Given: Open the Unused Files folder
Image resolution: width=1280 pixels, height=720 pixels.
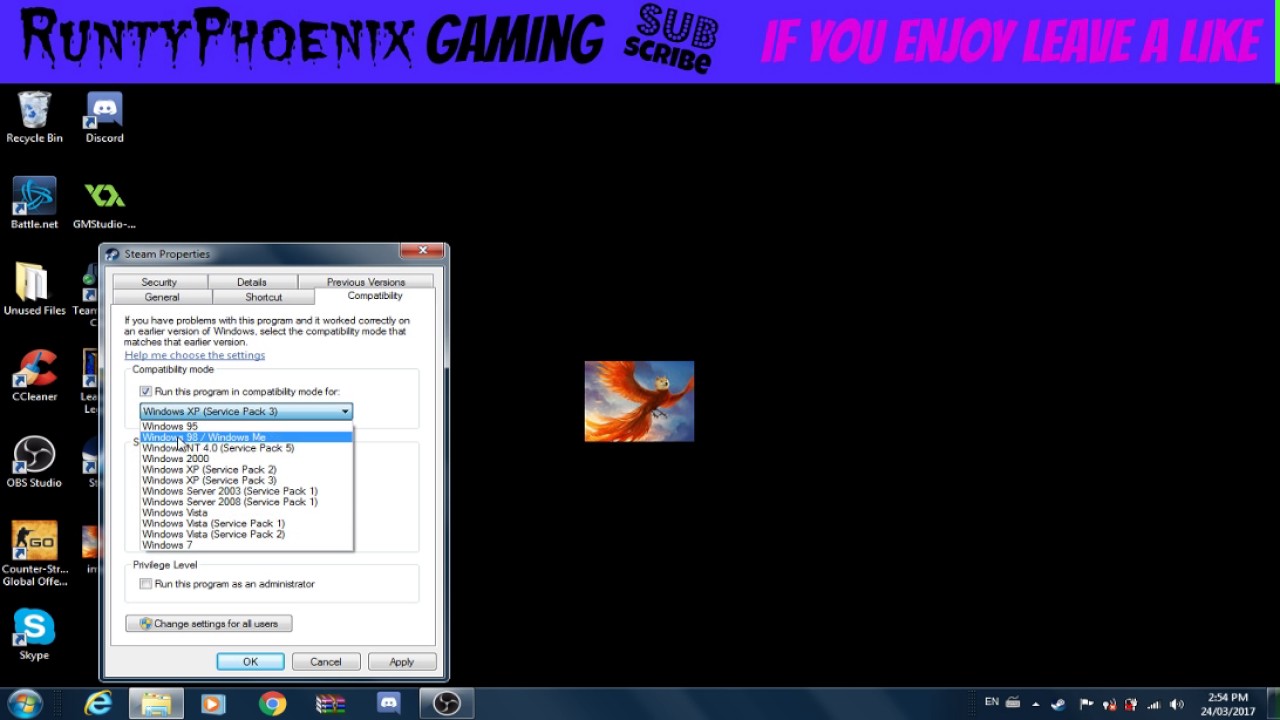Looking at the screenshot, I should point(34,290).
